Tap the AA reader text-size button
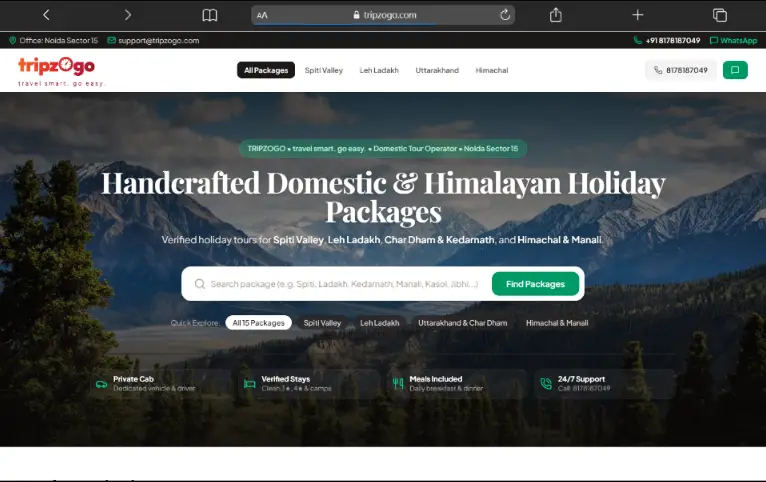The width and height of the screenshot is (766, 482). tap(262, 15)
